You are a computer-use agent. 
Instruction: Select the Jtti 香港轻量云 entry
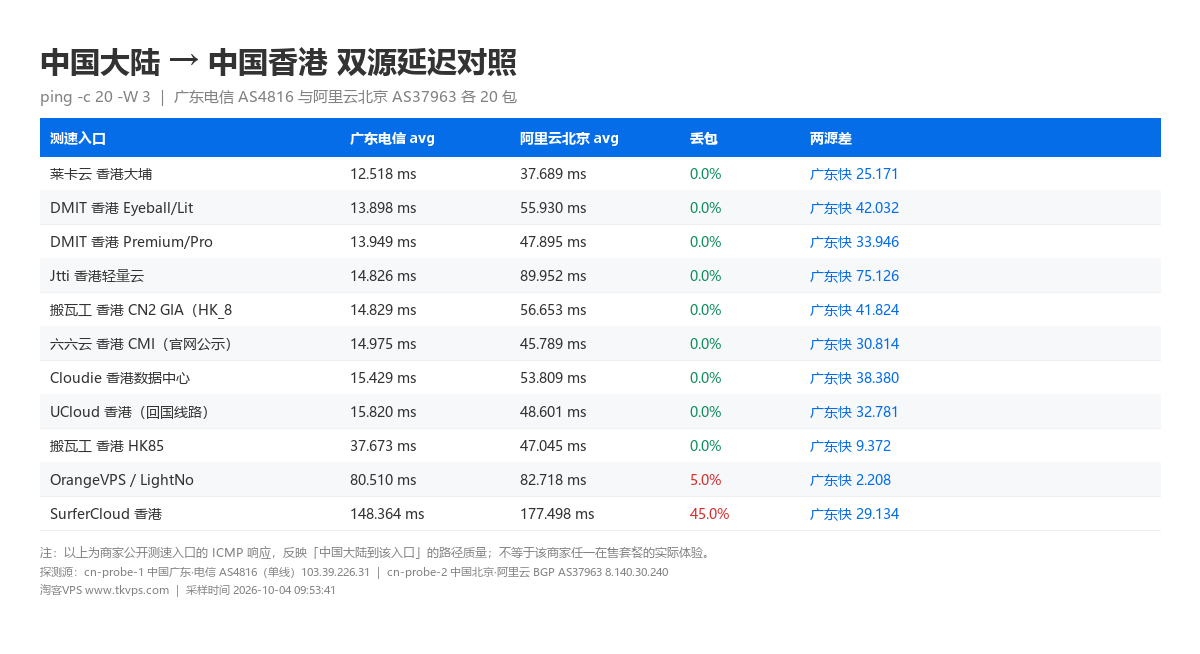point(97,276)
